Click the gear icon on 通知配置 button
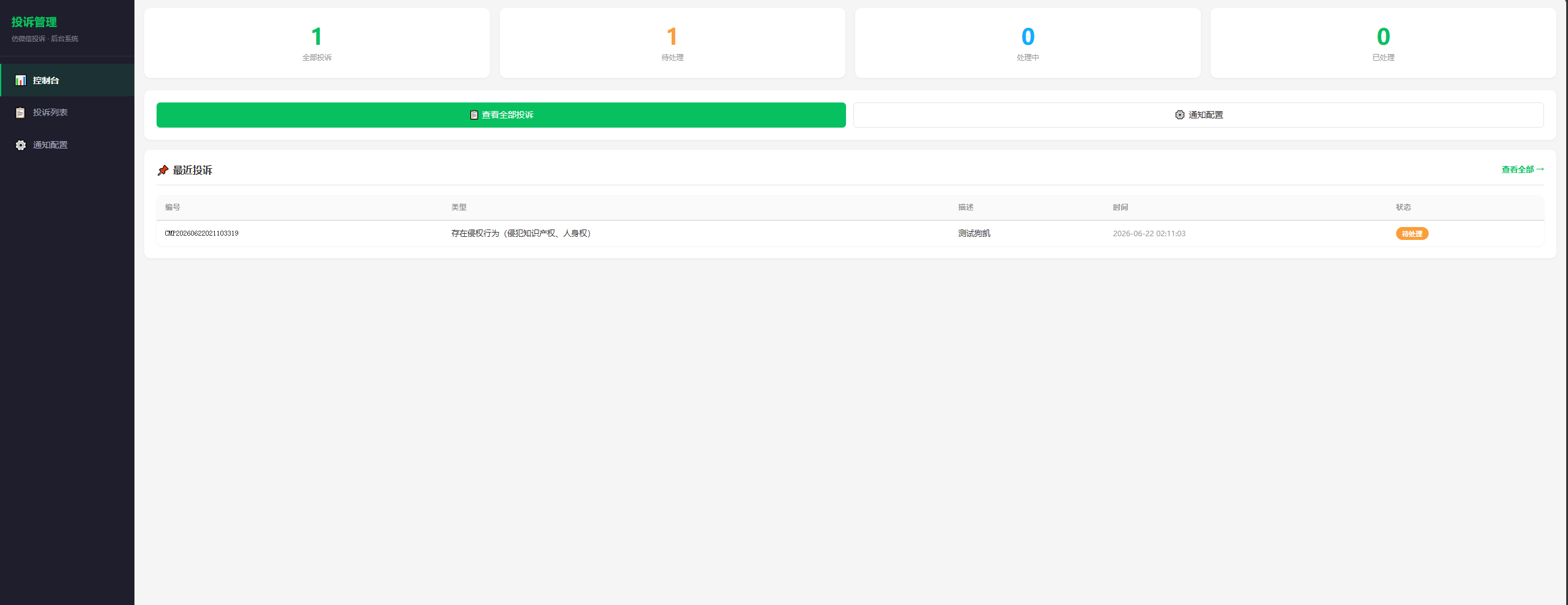The image size is (1568, 605). tap(1180, 115)
